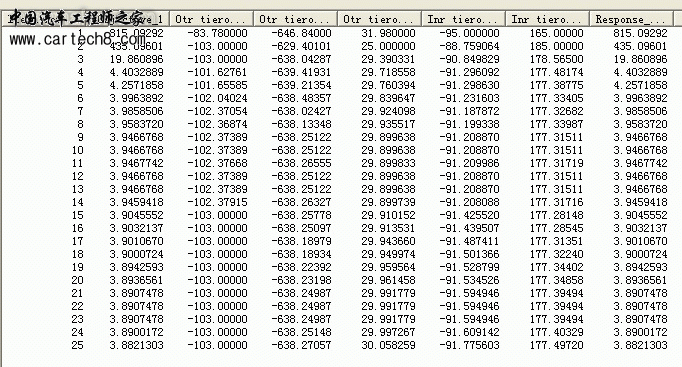The width and height of the screenshot is (682, 367).
Task: Select the value 177.48174
Action: (x=556, y=72)
